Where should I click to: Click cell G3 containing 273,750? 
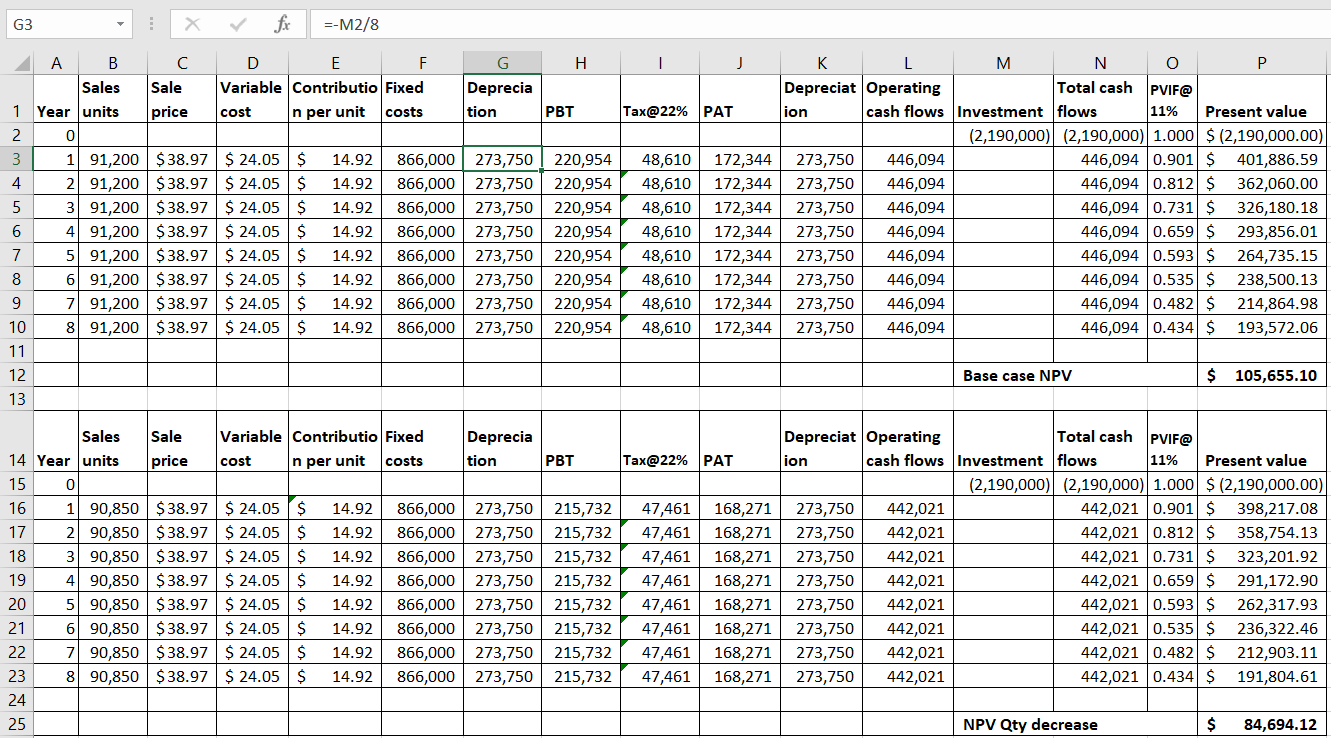point(503,159)
